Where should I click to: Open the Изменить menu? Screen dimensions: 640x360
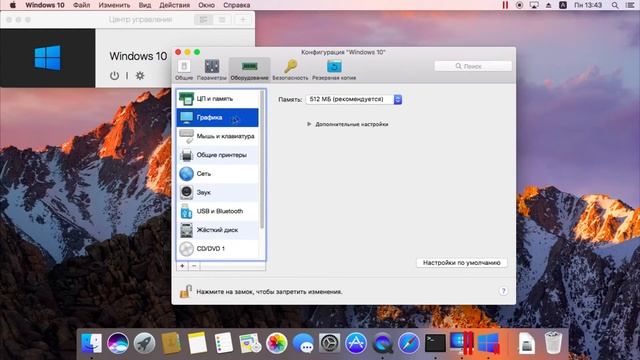[114, 5]
